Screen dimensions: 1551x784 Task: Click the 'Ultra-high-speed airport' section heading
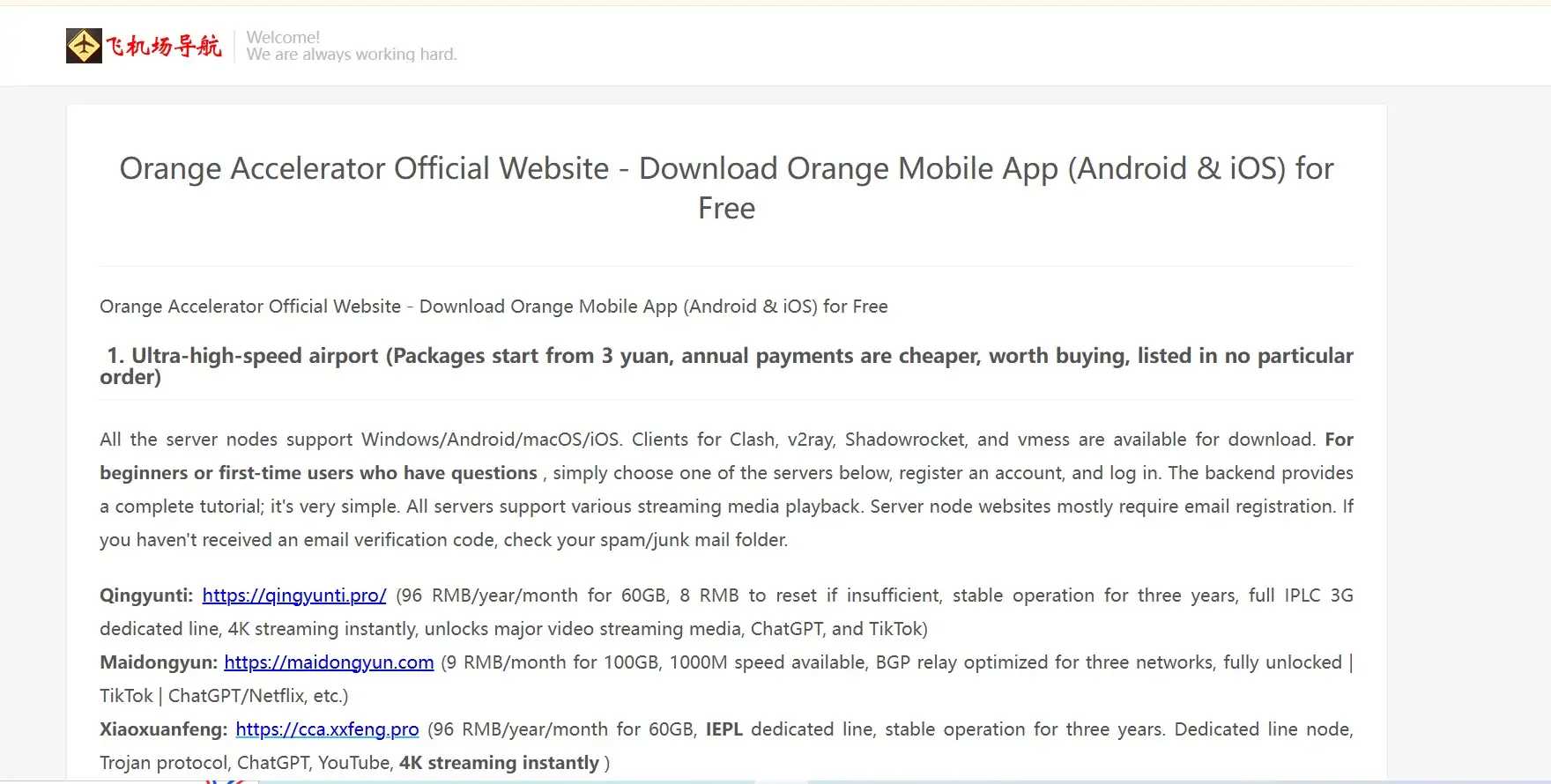click(726, 366)
